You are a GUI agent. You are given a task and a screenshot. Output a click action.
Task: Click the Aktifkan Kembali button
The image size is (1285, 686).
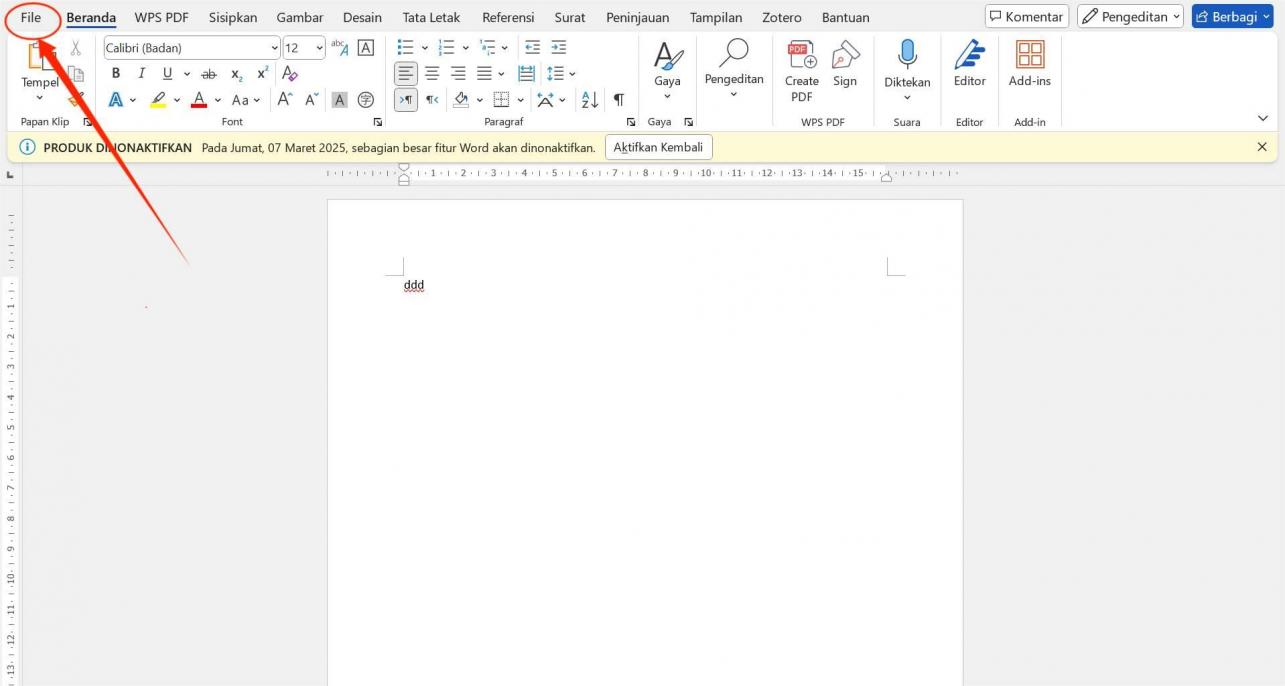tap(658, 147)
